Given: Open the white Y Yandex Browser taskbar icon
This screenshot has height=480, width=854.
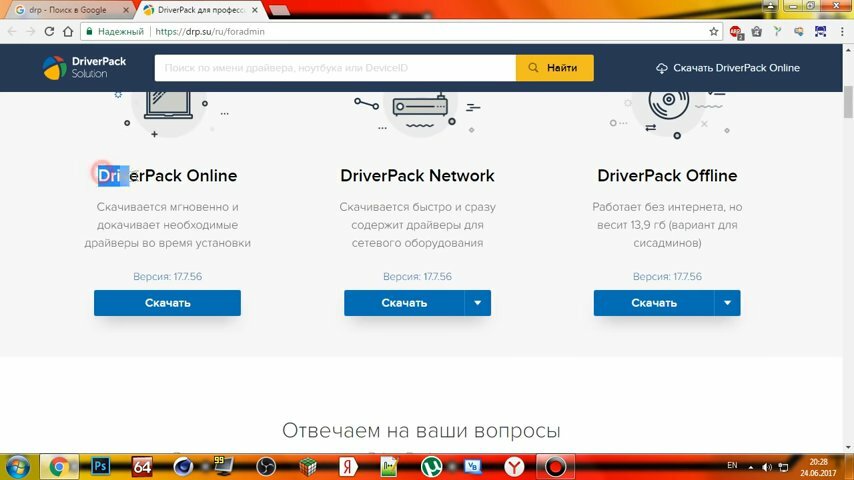Looking at the screenshot, I should [x=514, y=467].
